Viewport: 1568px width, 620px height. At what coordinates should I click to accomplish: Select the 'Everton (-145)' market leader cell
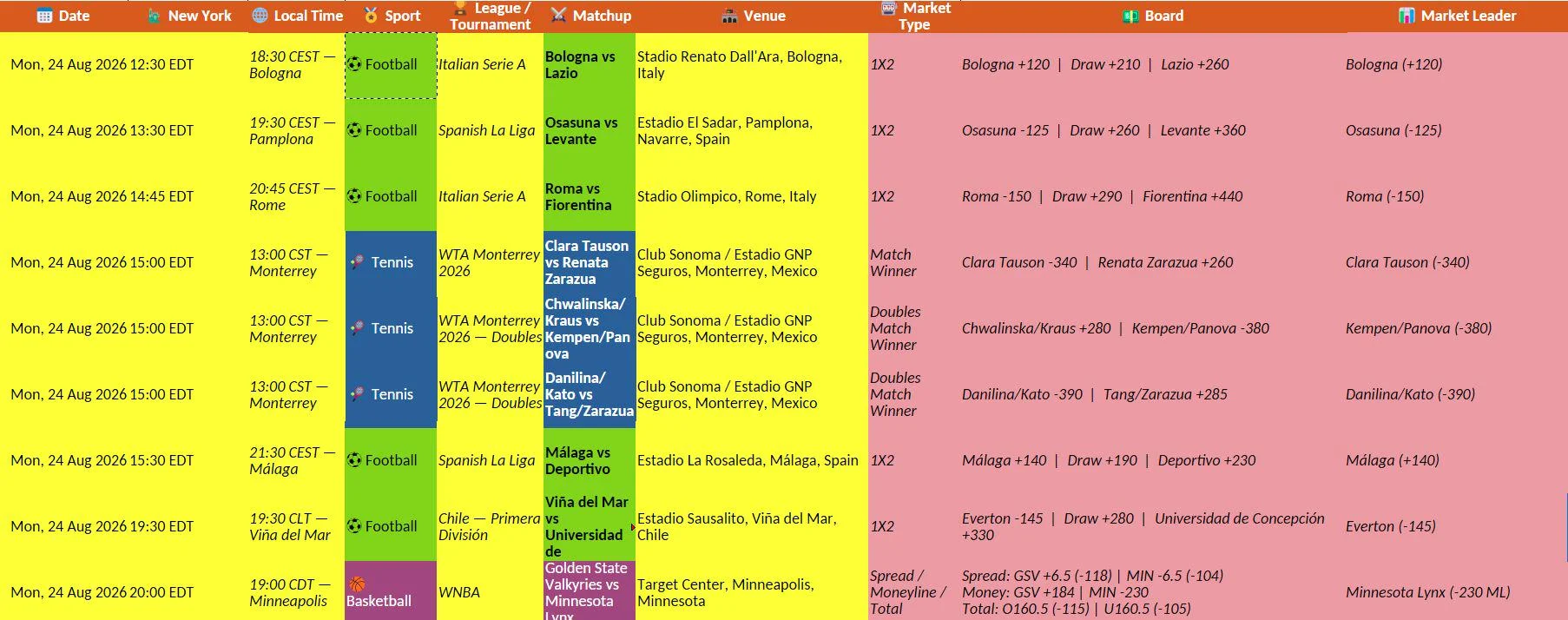click(1456, 526)
